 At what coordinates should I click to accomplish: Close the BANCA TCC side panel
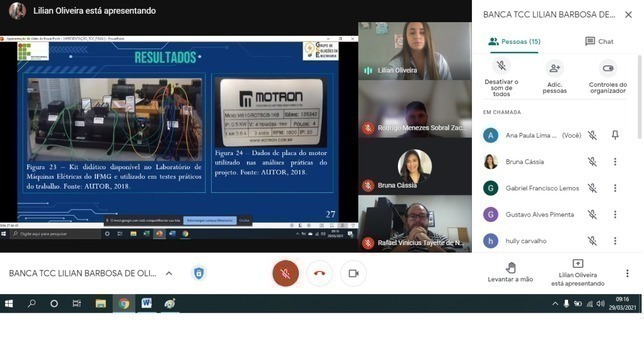click(628, 15)
